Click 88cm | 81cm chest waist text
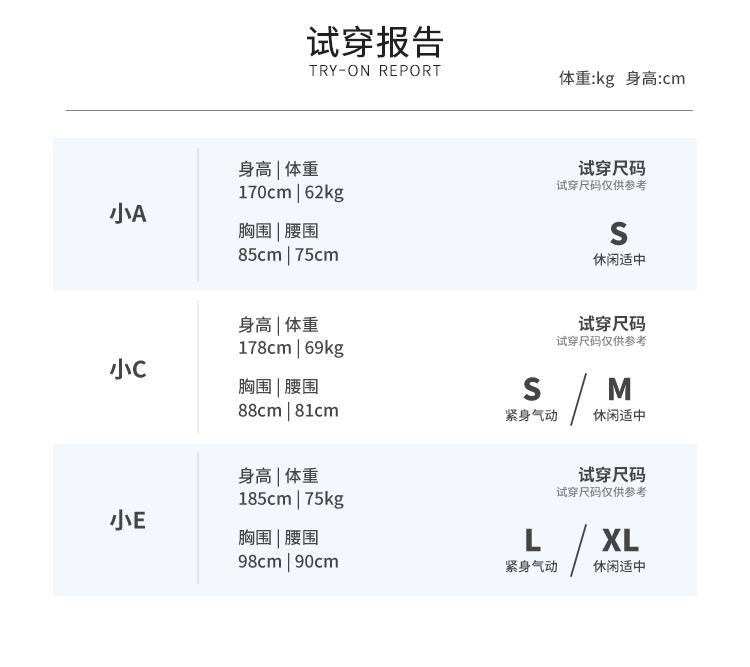The width and height of the screenshot is (750, 667). click(x=288, y=410)
